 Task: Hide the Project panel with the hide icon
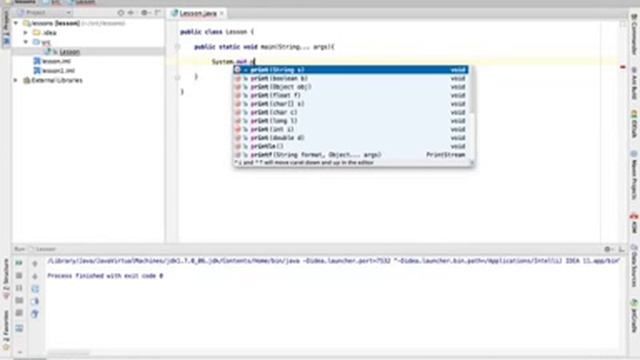(157, 13)
